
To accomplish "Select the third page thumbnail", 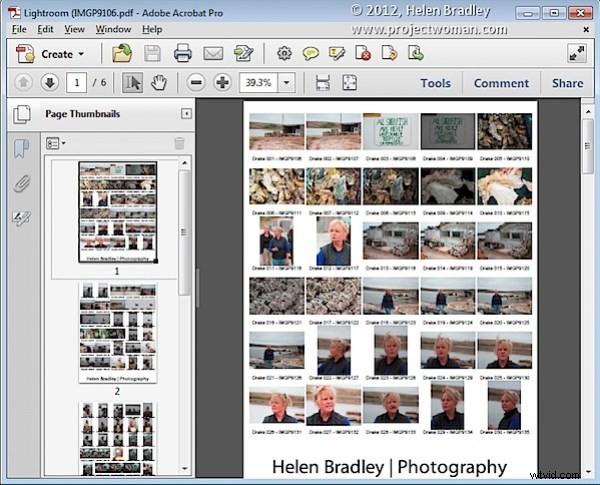I will [117, 439].
